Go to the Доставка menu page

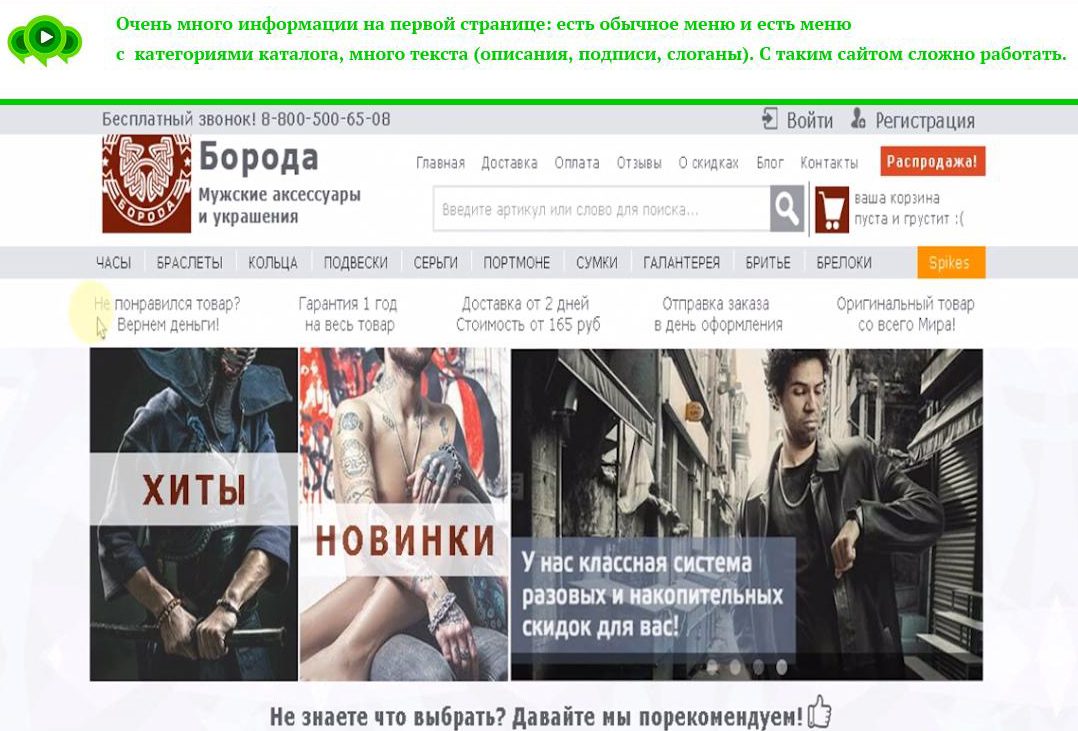(509, 163)
